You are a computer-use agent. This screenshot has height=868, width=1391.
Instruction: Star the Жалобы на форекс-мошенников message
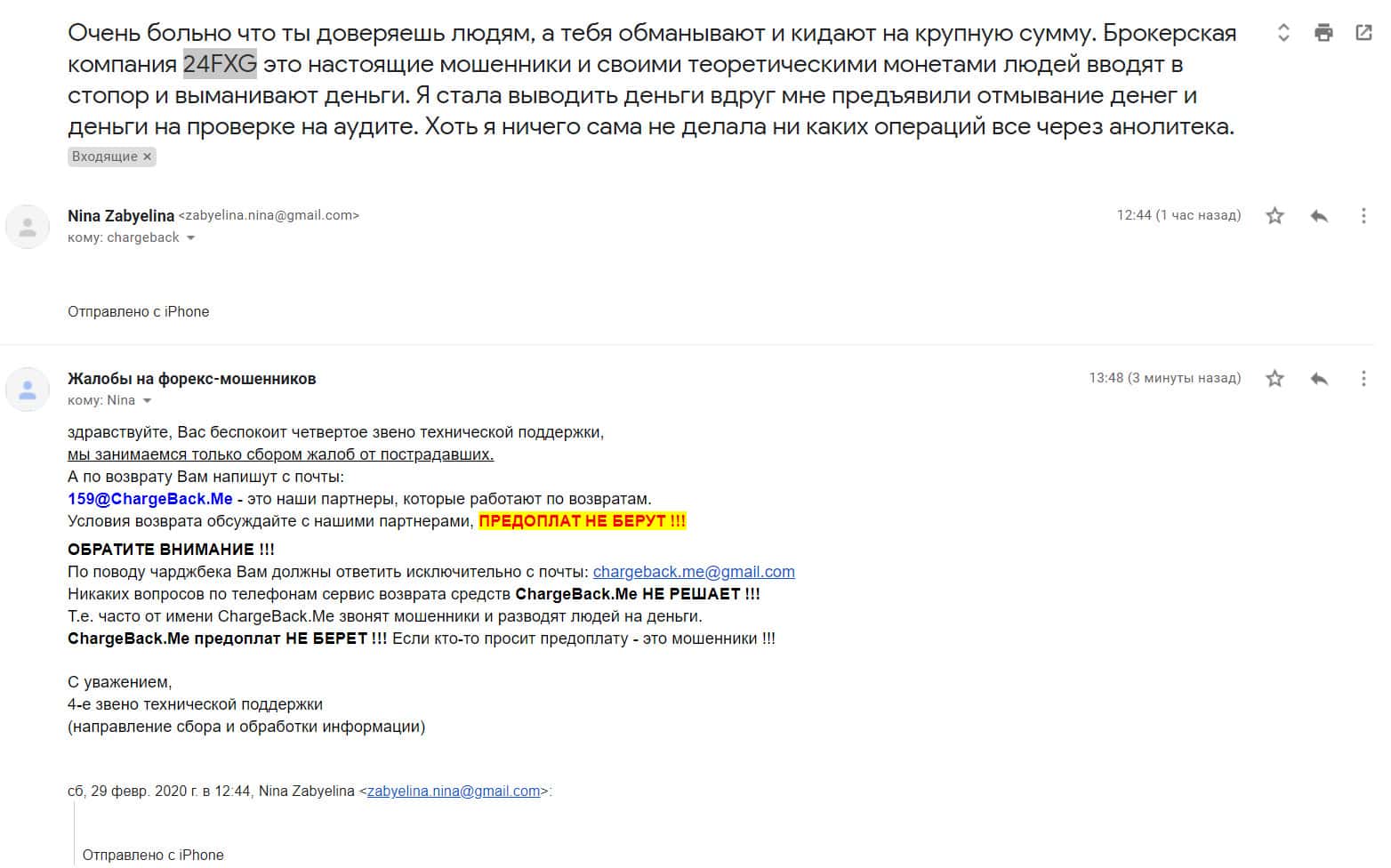click(x=1274, y=379)
